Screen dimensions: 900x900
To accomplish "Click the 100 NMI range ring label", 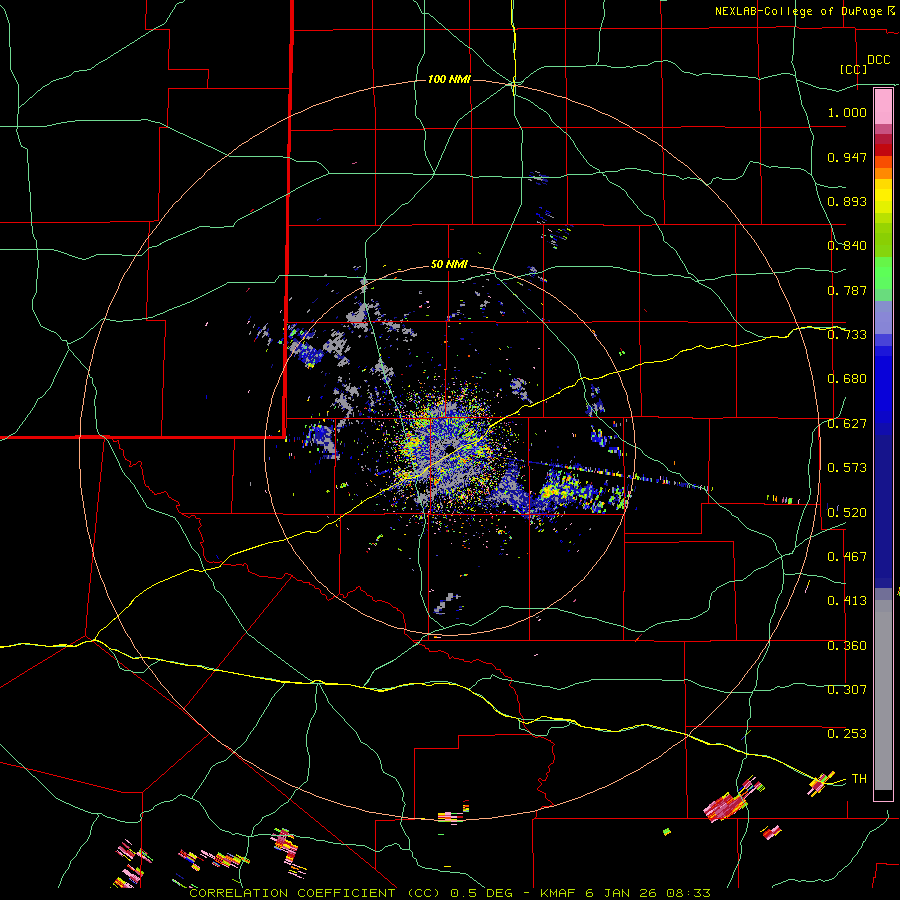I will point(449,79).
